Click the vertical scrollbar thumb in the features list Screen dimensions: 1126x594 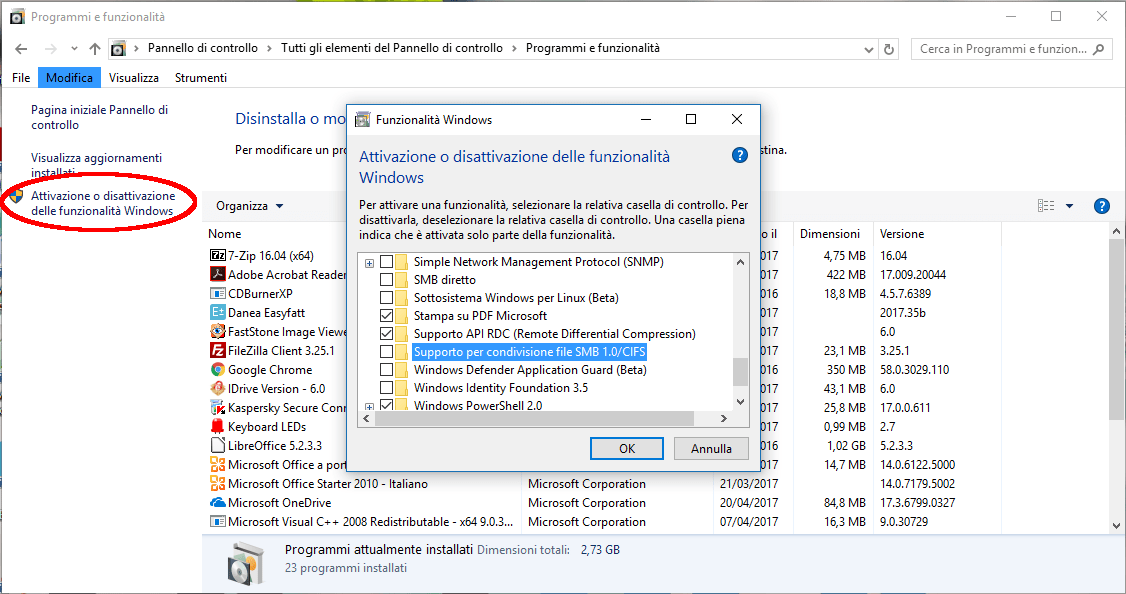[740, 371]
